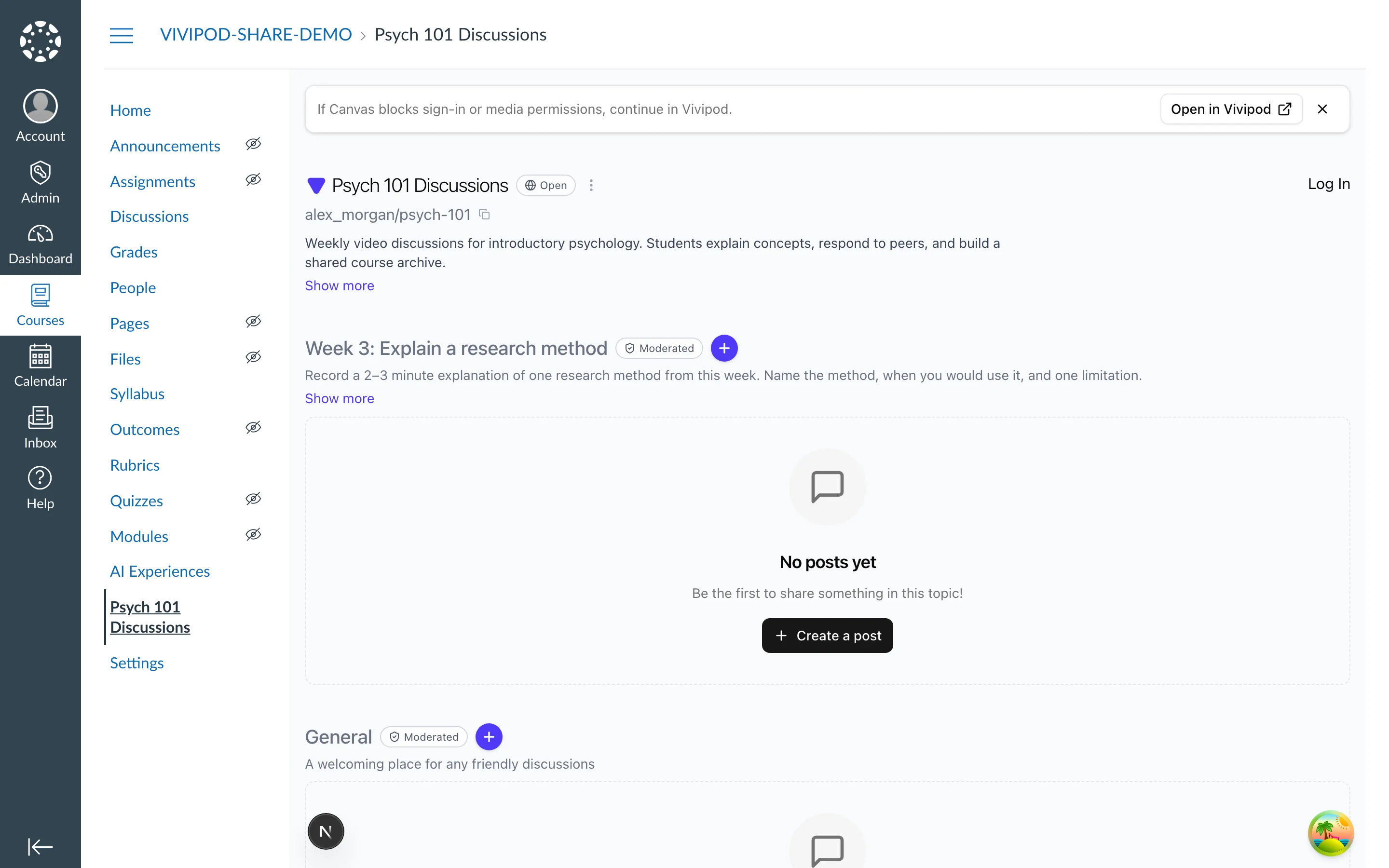Screen dimensions: 1389x868
Task: Open Courses in global nav
Action: (40, 305)
